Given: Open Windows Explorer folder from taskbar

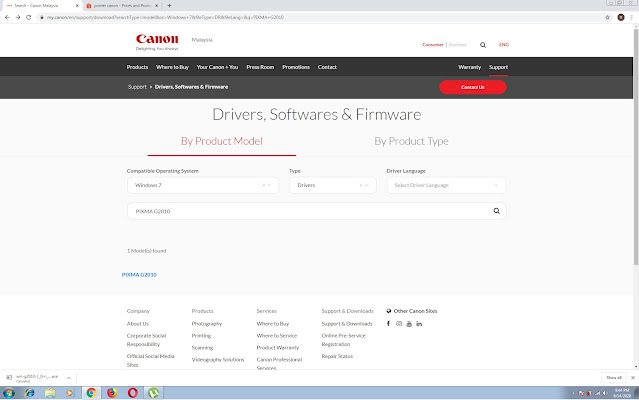Looking at the screenshot, I should pos(50,393).
